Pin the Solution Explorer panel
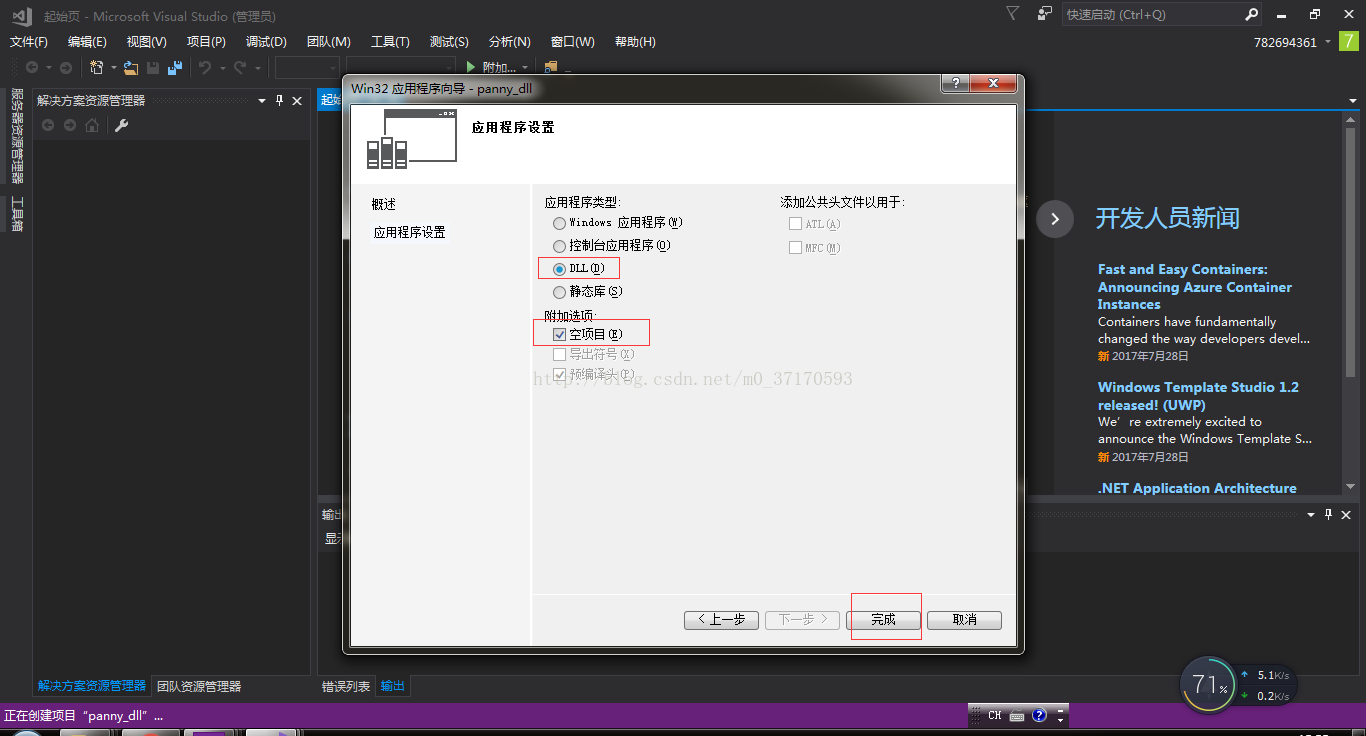The width and height of the screenshot is (1366, 736). point(280,100)
